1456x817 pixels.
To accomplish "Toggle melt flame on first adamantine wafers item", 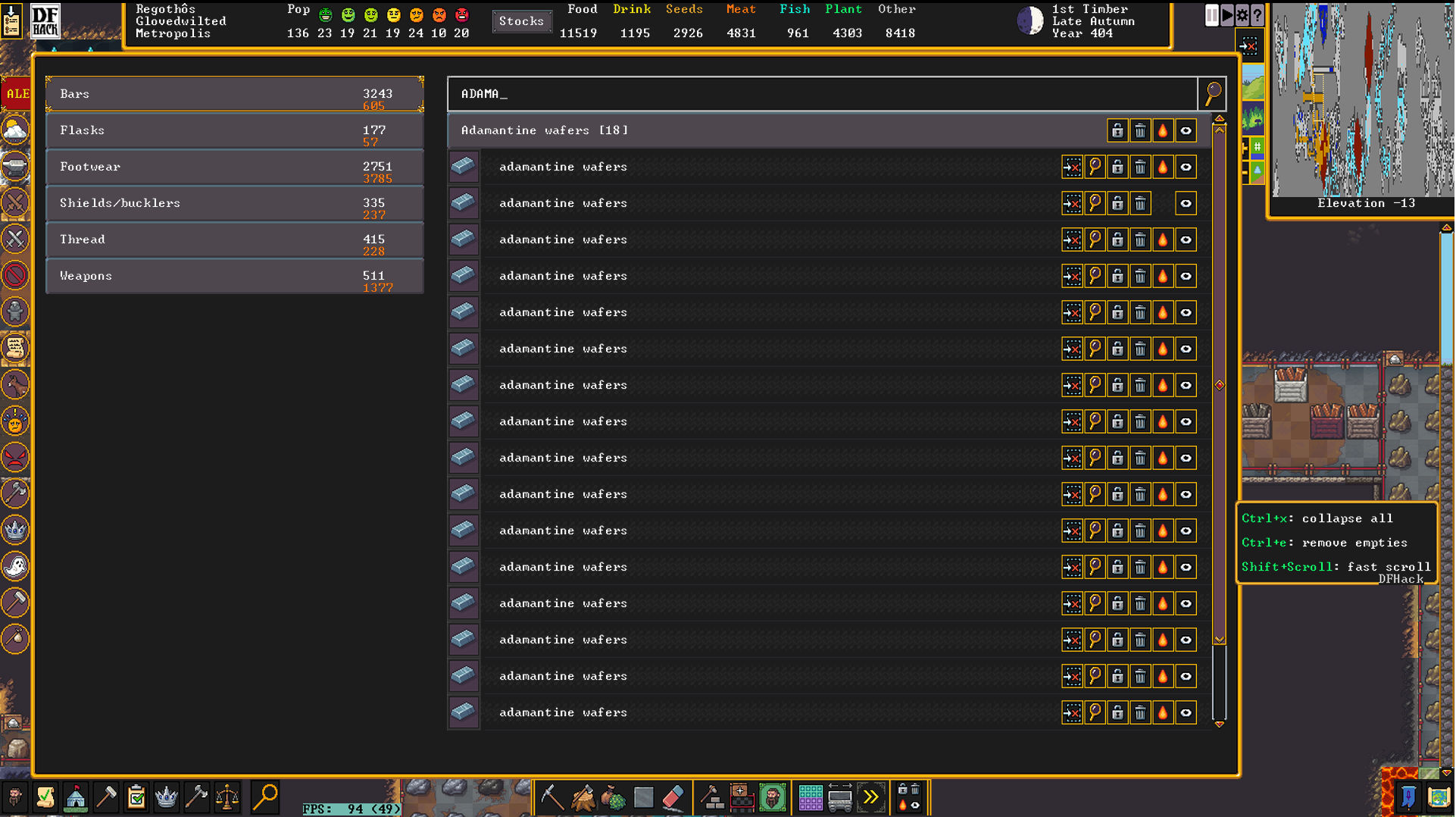I will (1163, 167).
